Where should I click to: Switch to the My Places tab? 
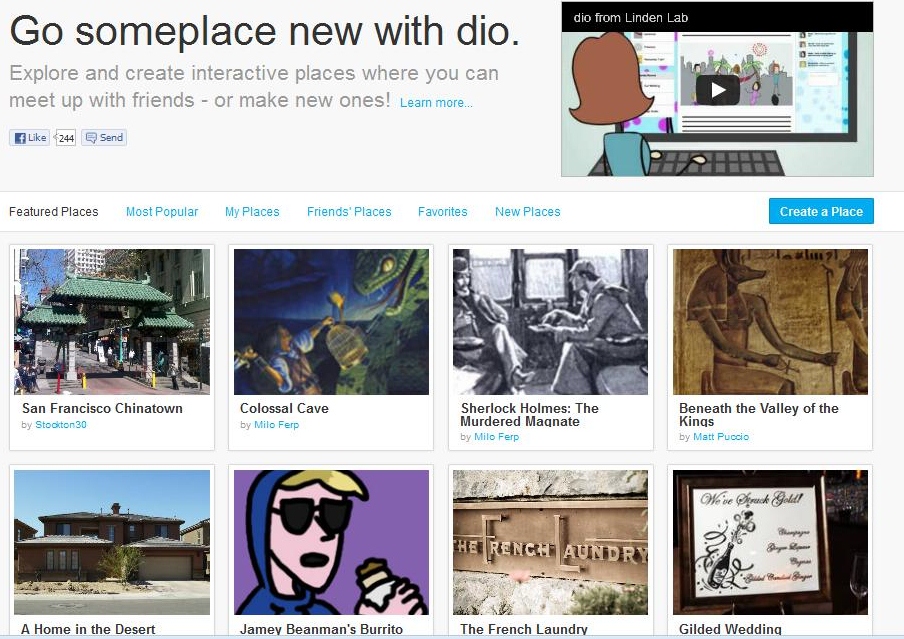252,212
